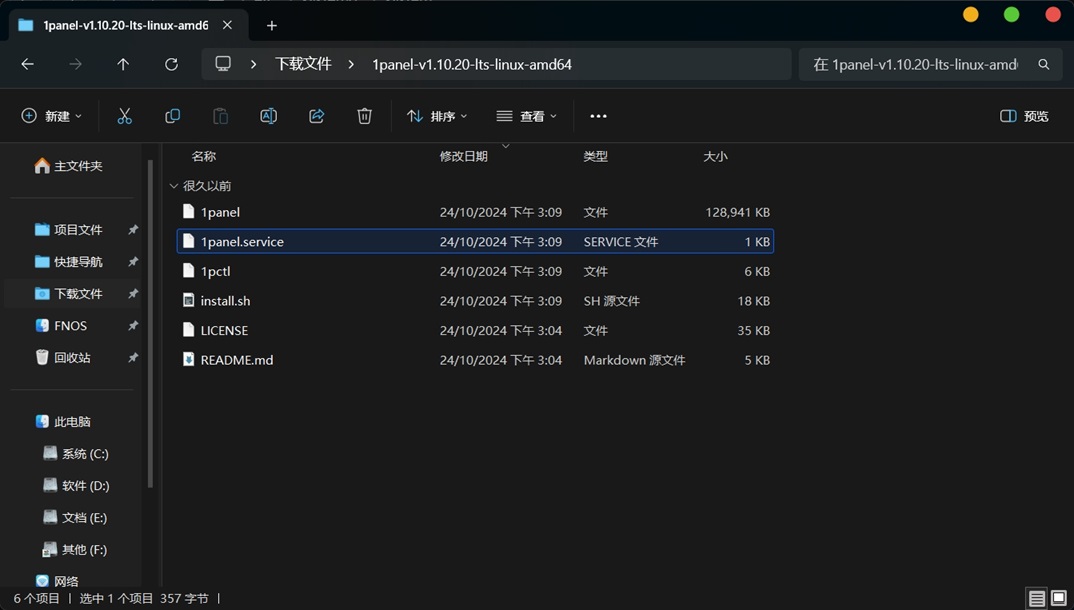Collapse the 很久以前 file group
The width and height of the screenshot is (1074, 610).
(x=174, y=186)
